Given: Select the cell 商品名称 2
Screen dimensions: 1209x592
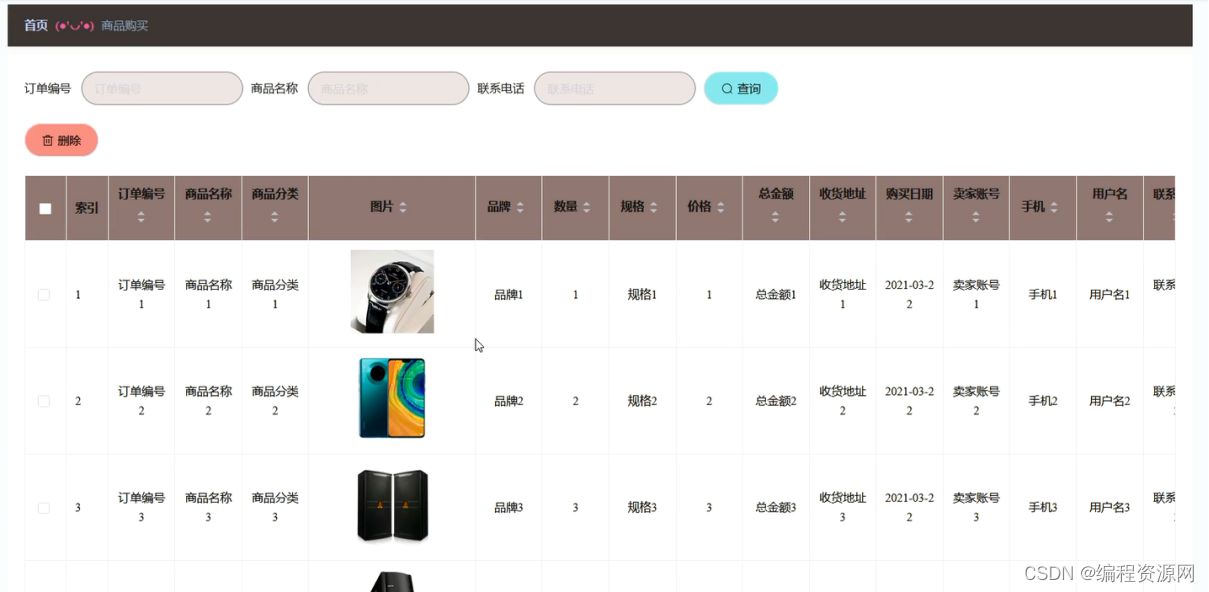Looking at the screenshot, I should pyautogui.click(x=208, y=401).
